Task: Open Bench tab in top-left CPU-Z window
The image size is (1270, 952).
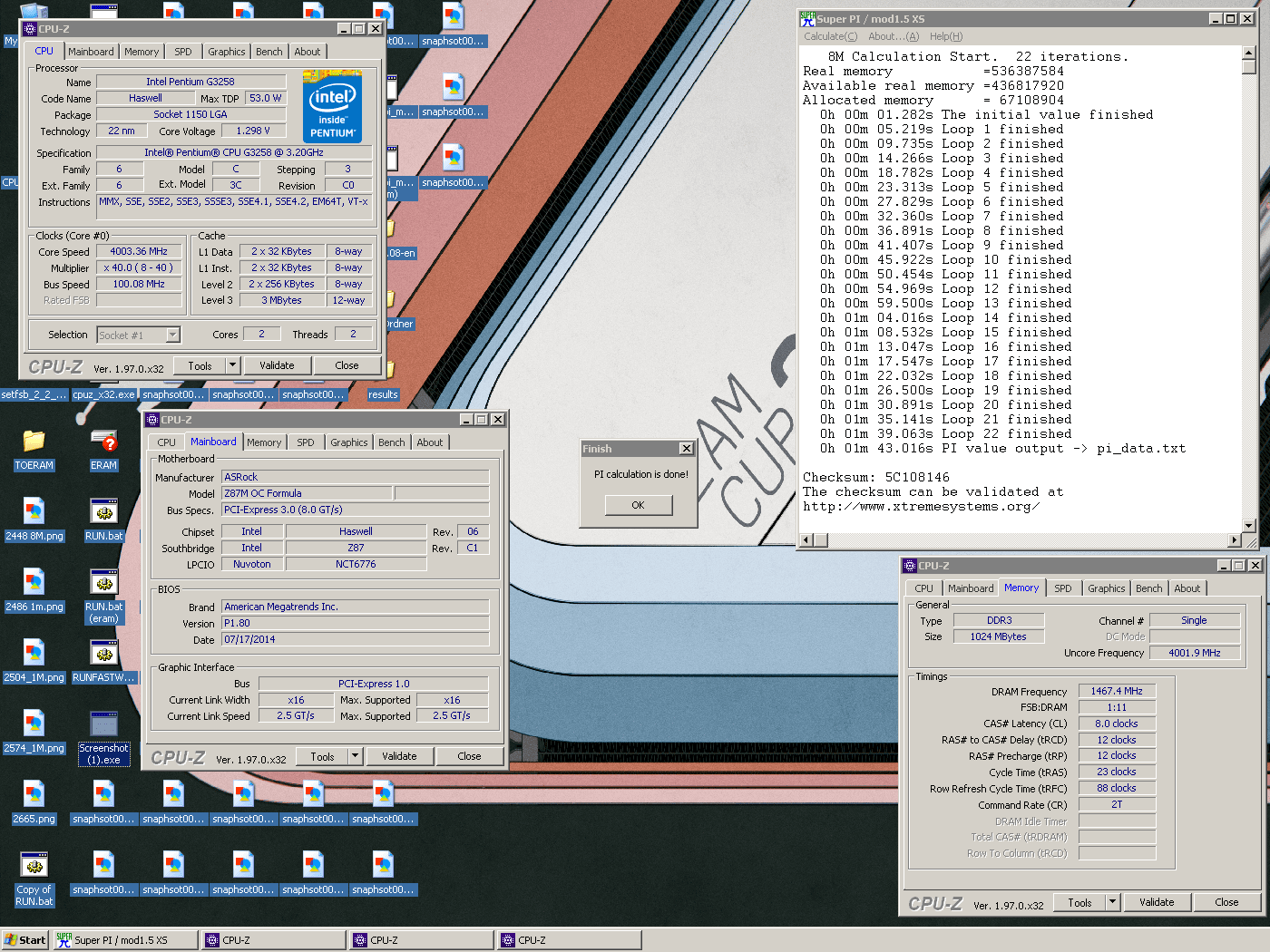Action: coord(269,52)
